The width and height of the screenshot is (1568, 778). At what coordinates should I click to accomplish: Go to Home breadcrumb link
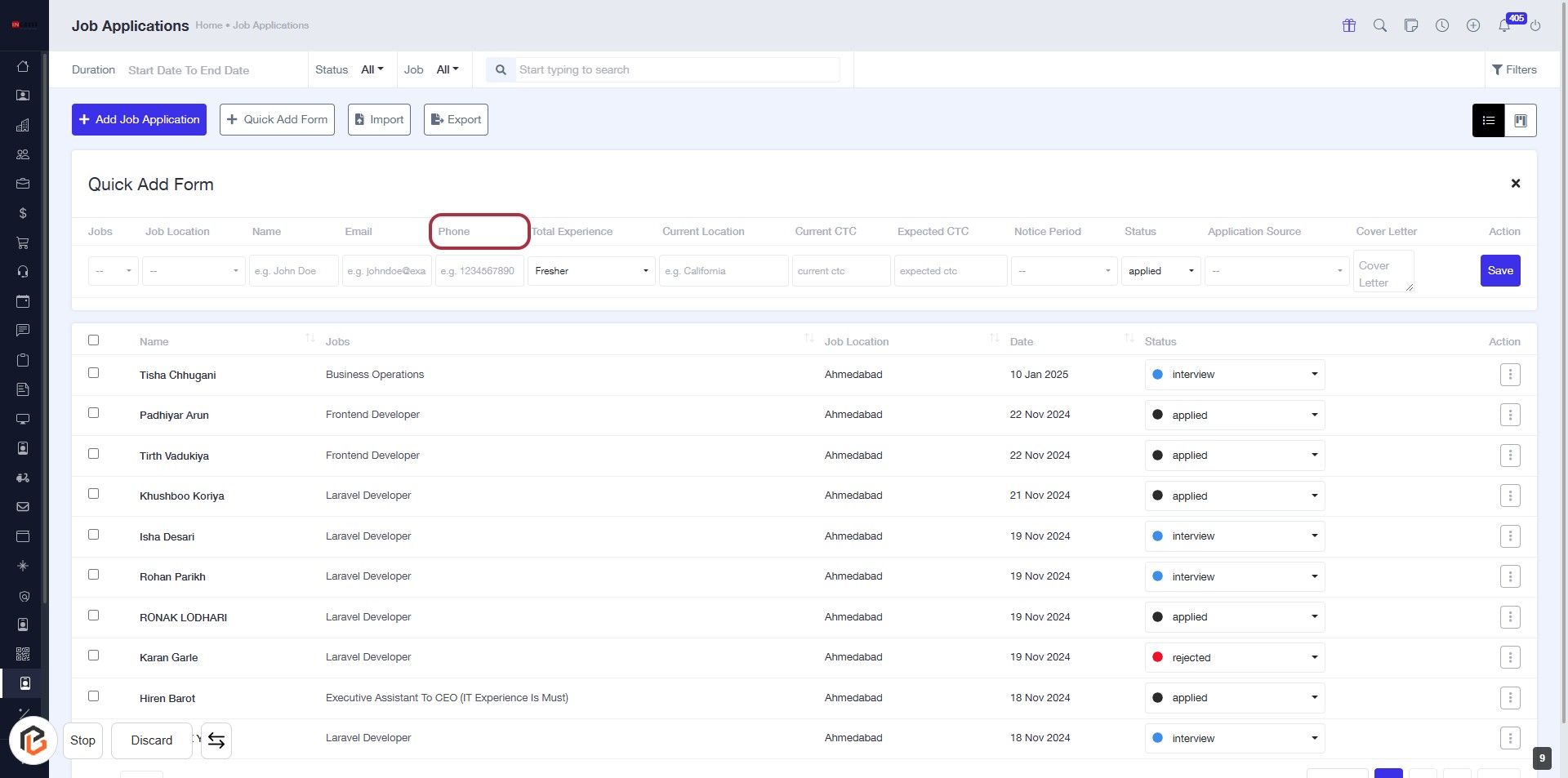coord(208,25)
